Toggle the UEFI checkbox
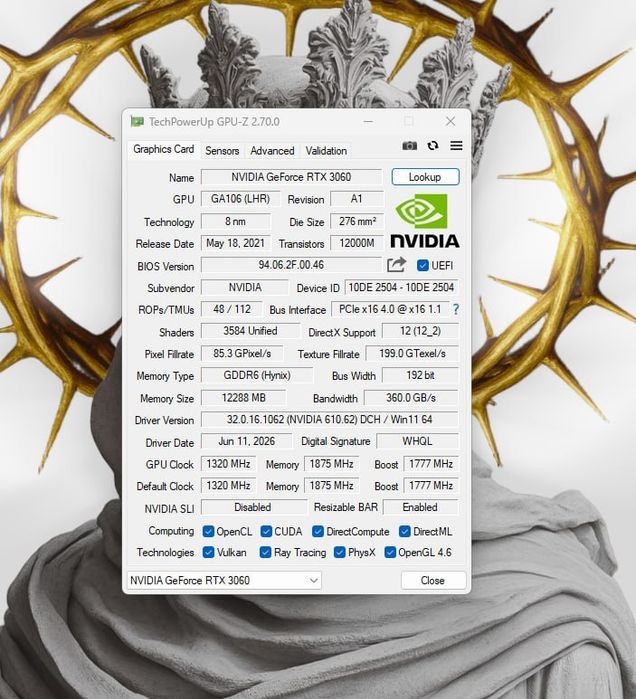 pos(422,266)
